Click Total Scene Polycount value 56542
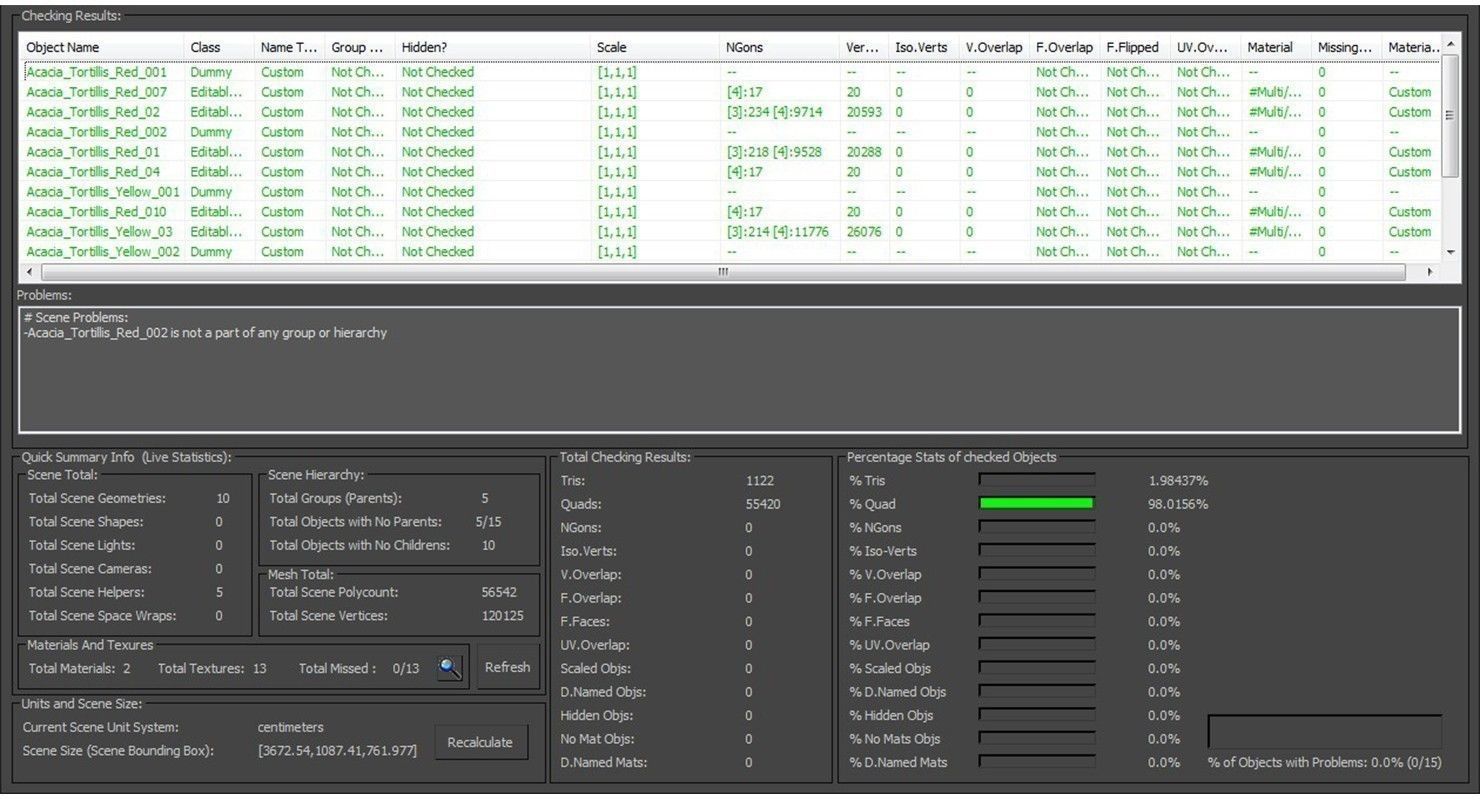The image size is (1480, 800). (499, 592)
